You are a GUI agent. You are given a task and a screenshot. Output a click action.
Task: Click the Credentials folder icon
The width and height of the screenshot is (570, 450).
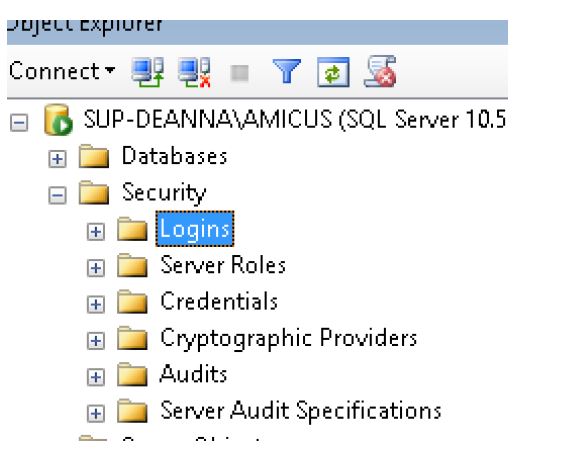132,301
